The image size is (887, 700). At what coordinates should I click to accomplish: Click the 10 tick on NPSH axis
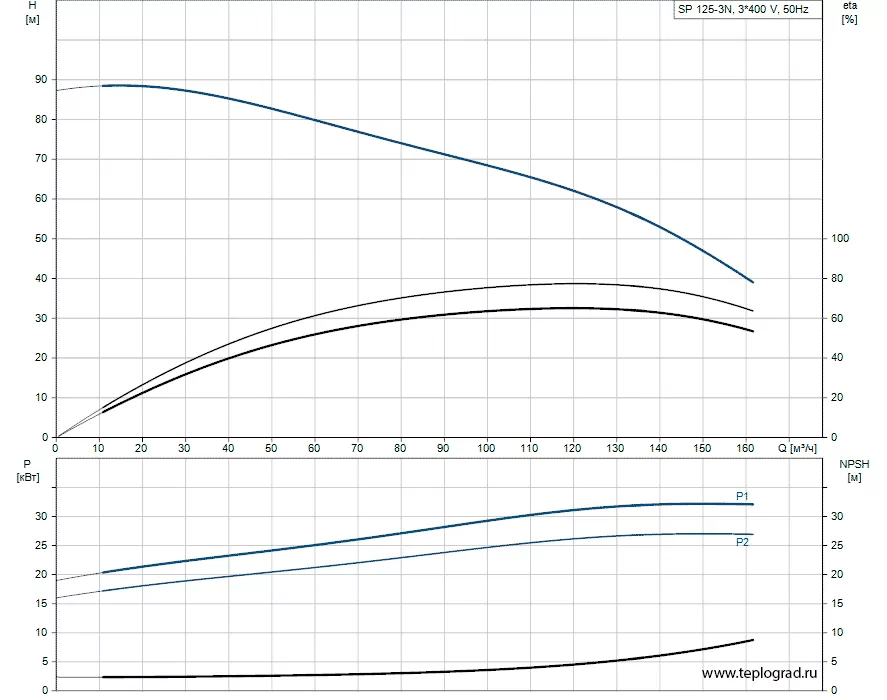[x=837, y=632]
